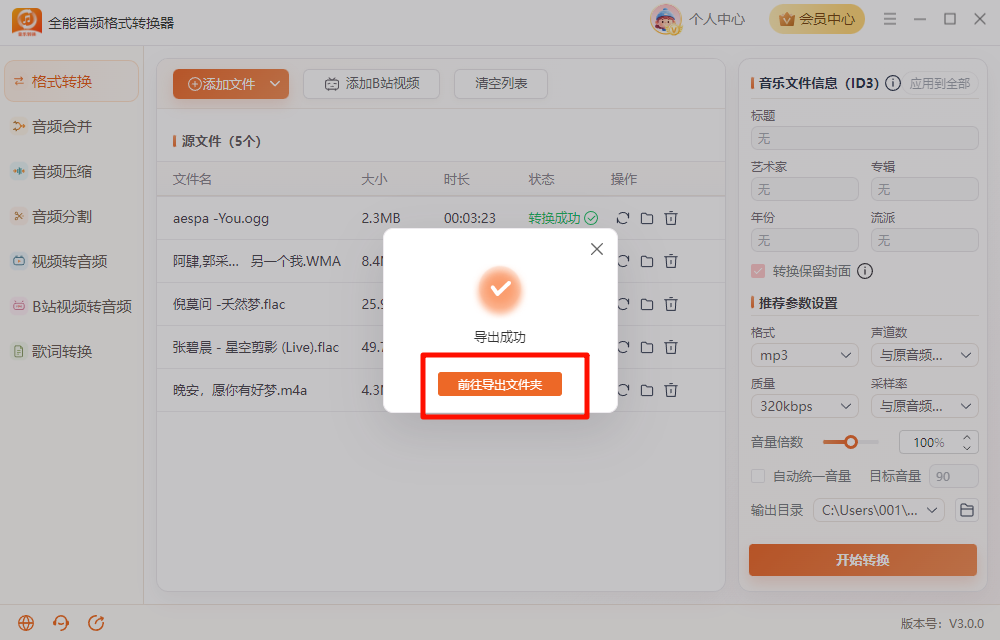The width and height of the screenshot is (1000, 640).
Task: Click the 标题 input field
Action: click(865, 138)
